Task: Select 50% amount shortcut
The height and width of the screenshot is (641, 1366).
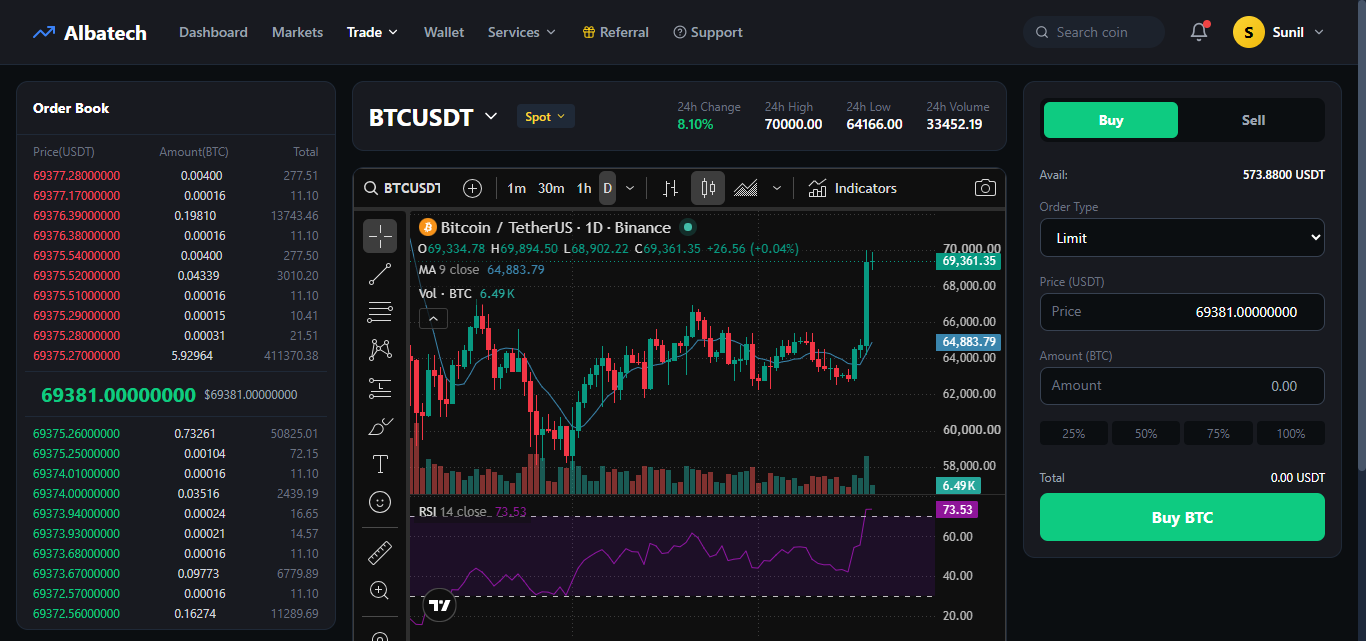Action: 1146,433
